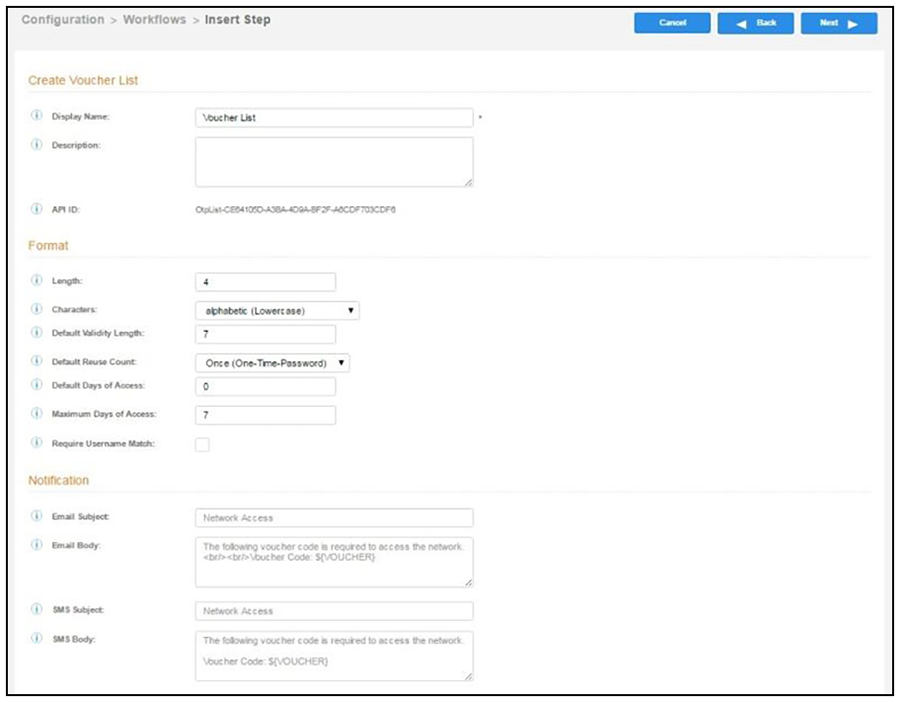The width and height of the screenshot is (900, 702).
Task: Click the Maximum Days of Access field
Action: point(265,415)
